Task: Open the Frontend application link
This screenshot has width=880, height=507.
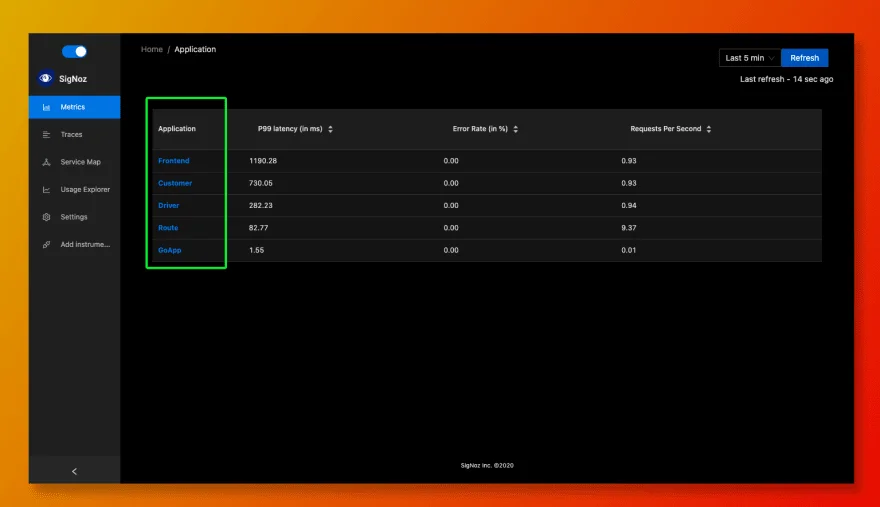Action: (x=173, y=161)
